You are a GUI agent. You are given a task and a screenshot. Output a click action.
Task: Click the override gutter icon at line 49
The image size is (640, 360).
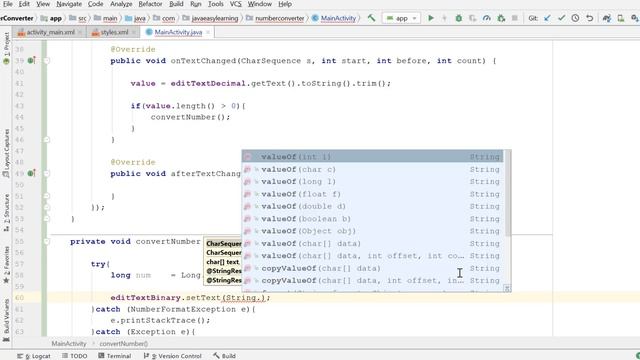tap(31, 173)
